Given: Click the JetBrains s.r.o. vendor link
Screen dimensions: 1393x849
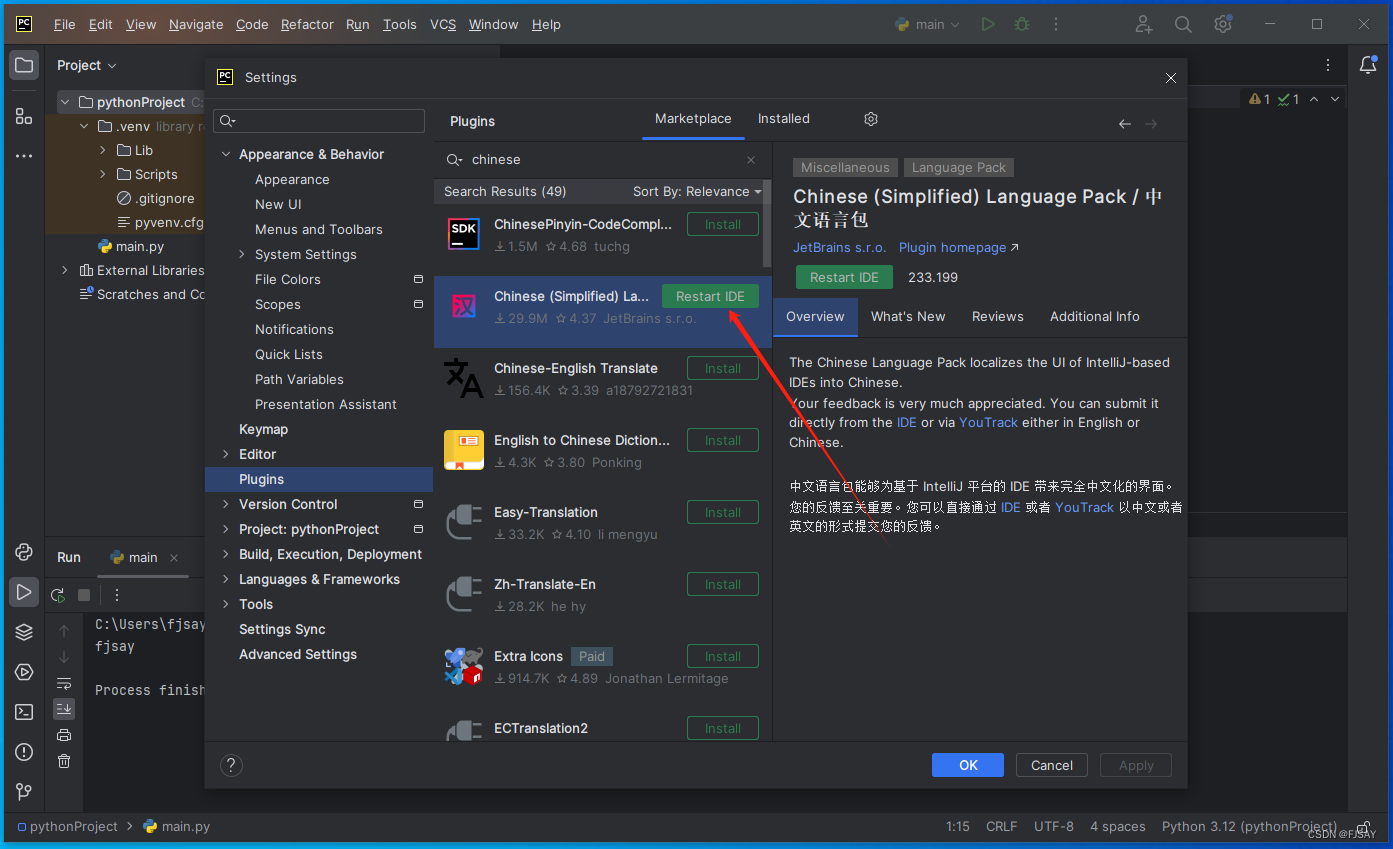Looking at the screenshot, I should click(839, 247).
